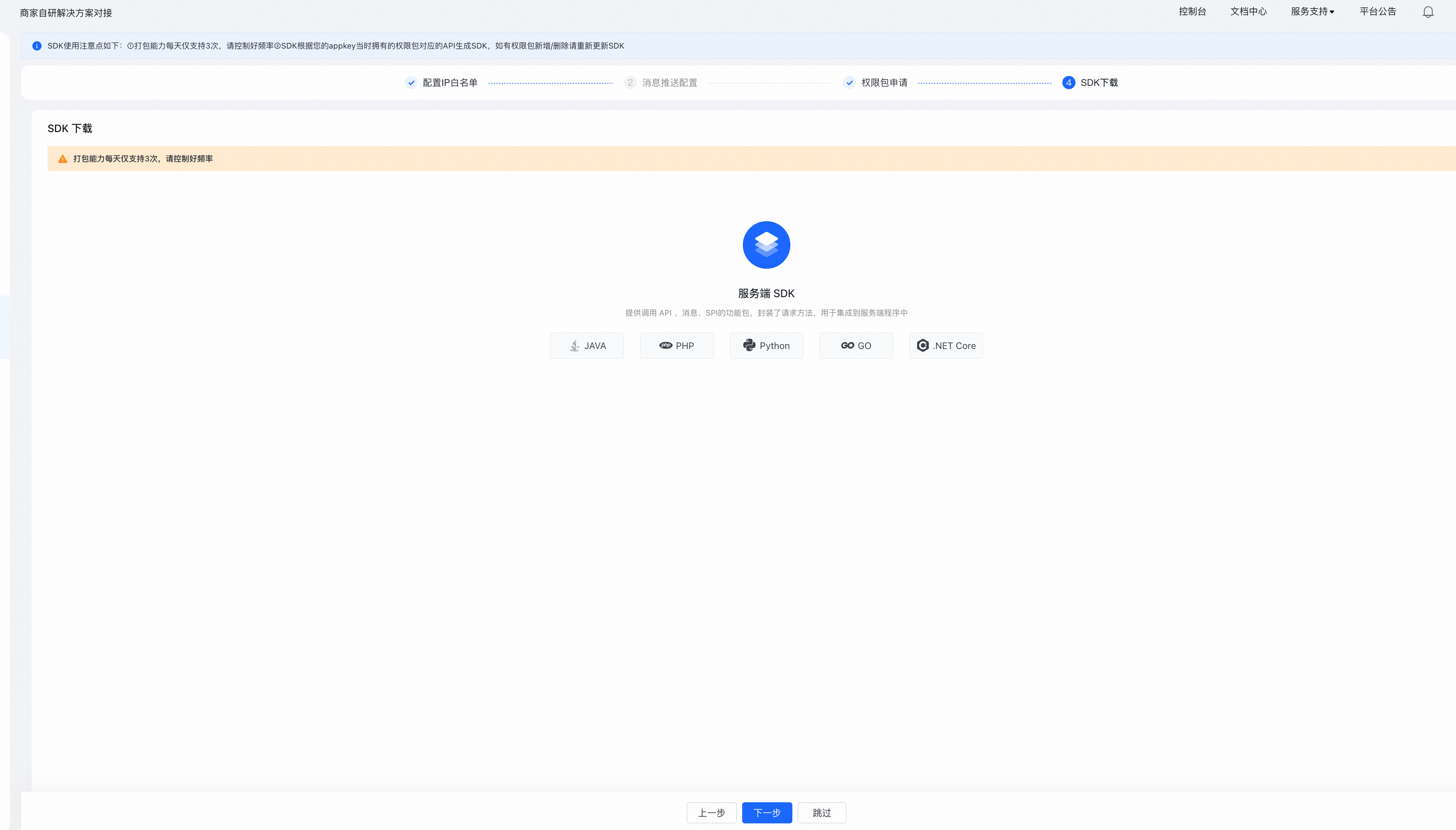Click the warning text 打包能力每天仅支持3次
Screen dimensions: 1456x830
click(x=143, y=159)
